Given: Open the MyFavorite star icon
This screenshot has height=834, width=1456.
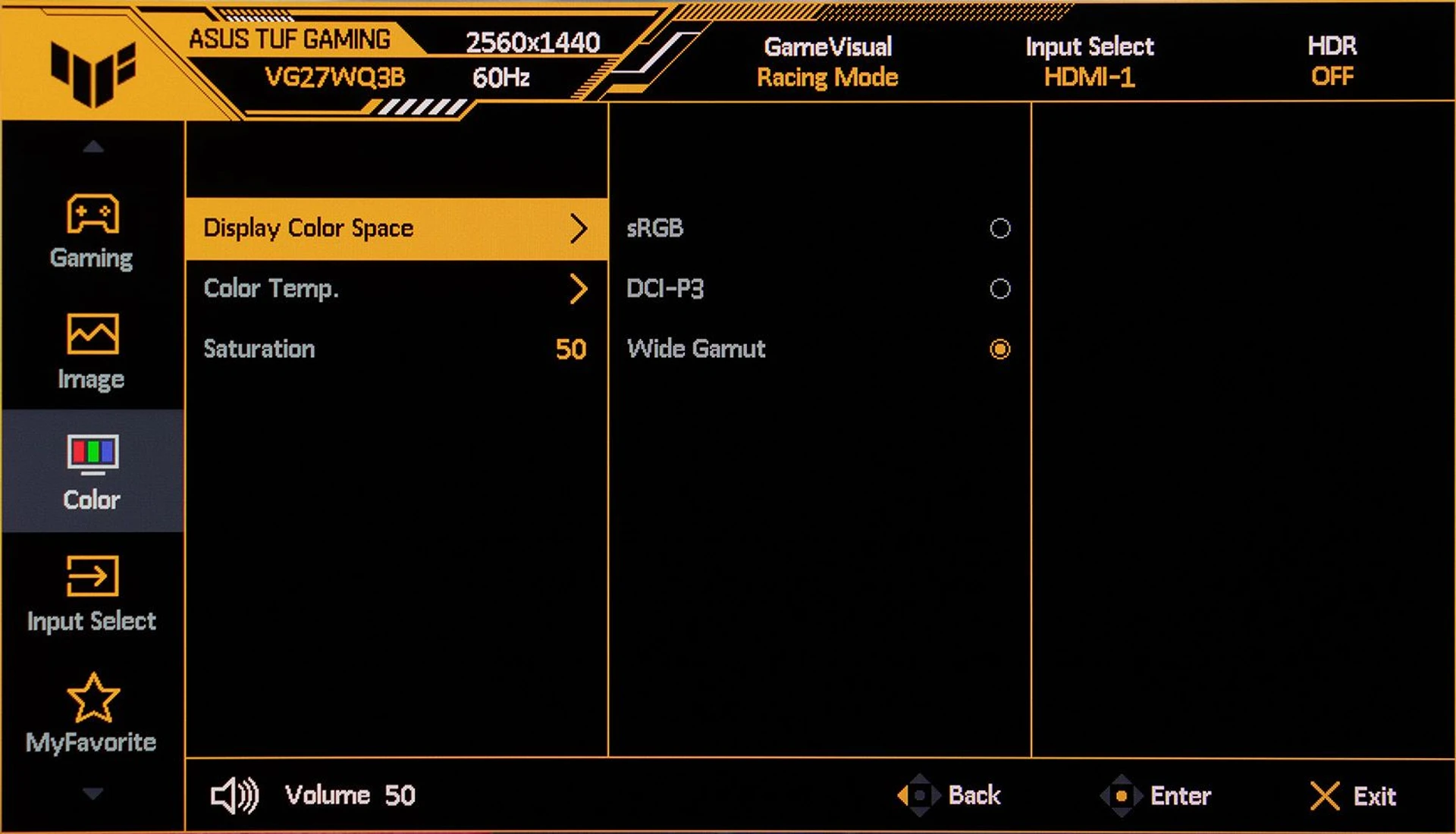Looking at the screenshot, I should pos(93,698).
